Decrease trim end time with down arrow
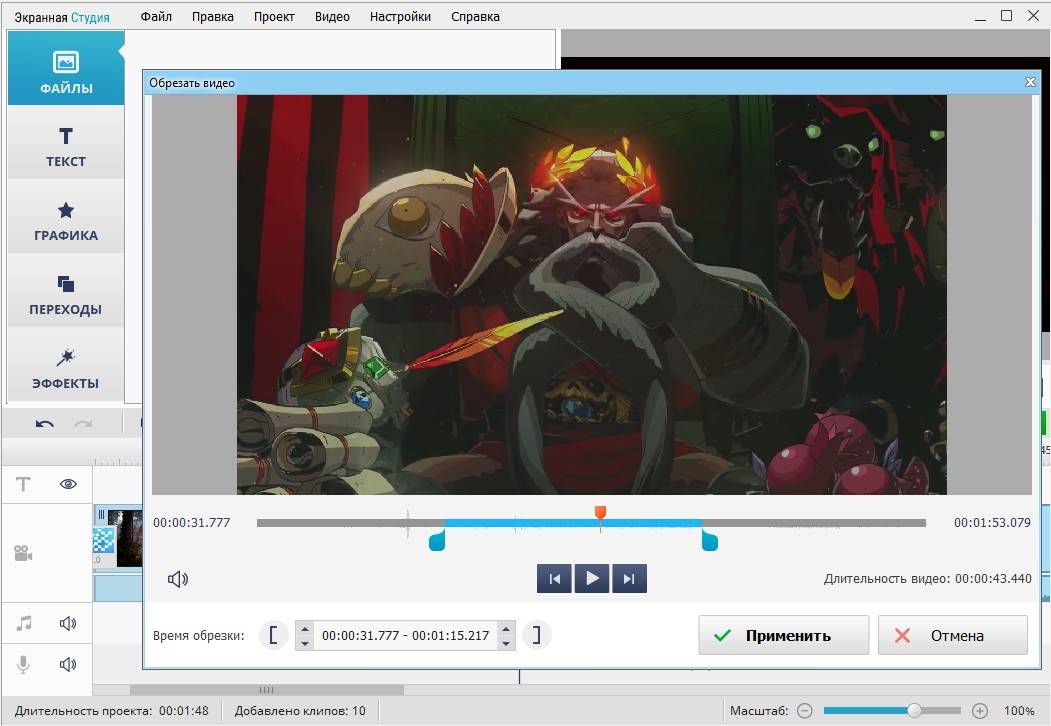1051x726 pixels. coord(506,642)
